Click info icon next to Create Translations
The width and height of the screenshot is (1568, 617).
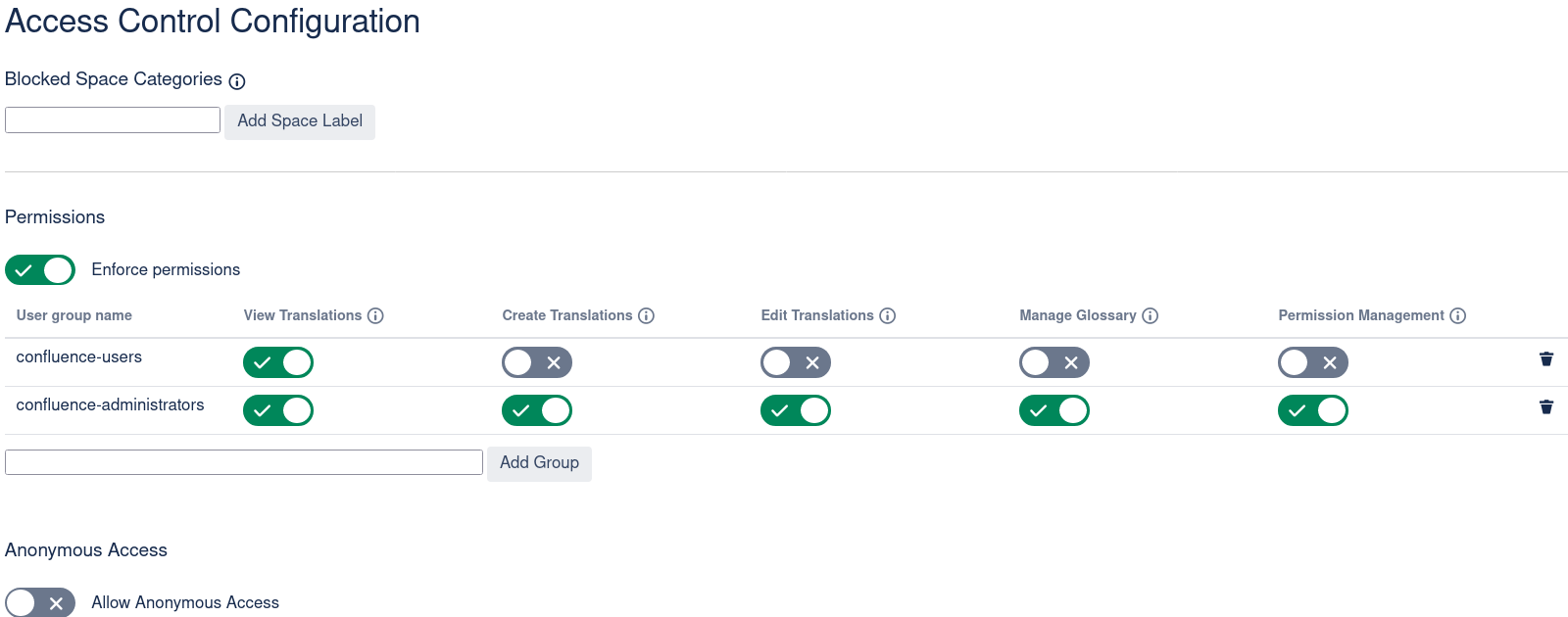point(646,315)
